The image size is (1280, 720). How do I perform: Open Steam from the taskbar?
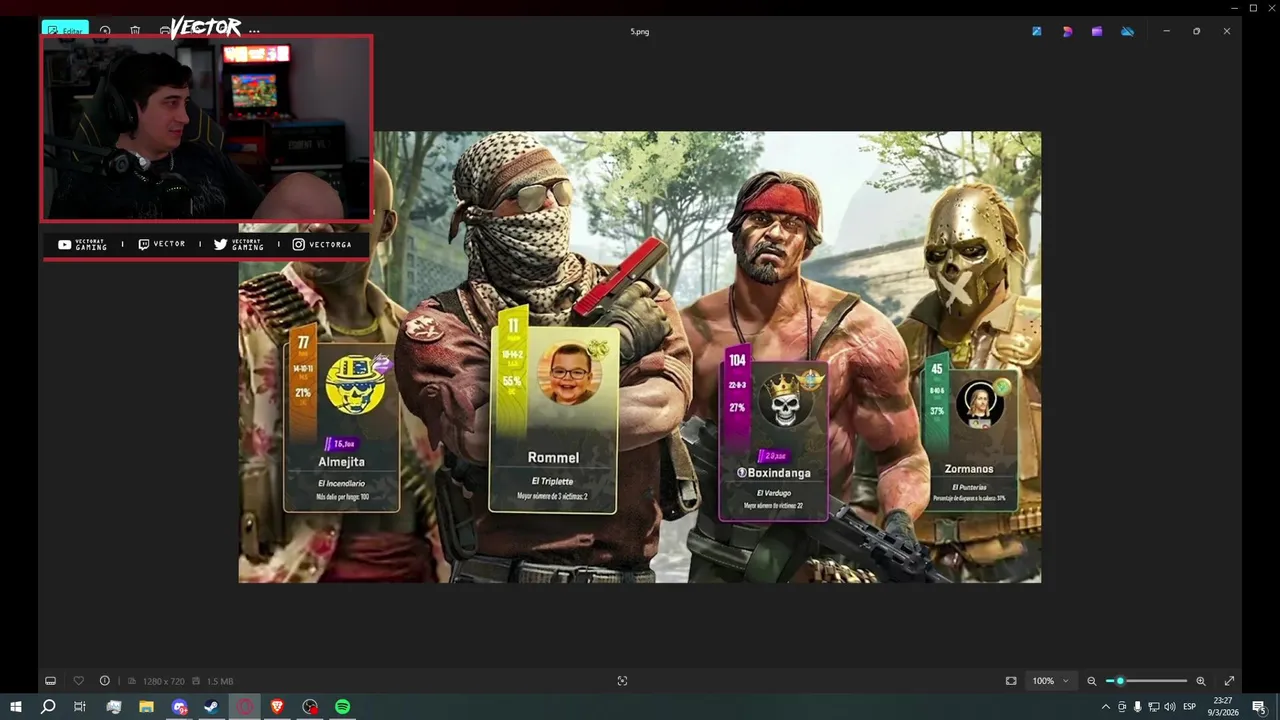(x=211, y=707)
